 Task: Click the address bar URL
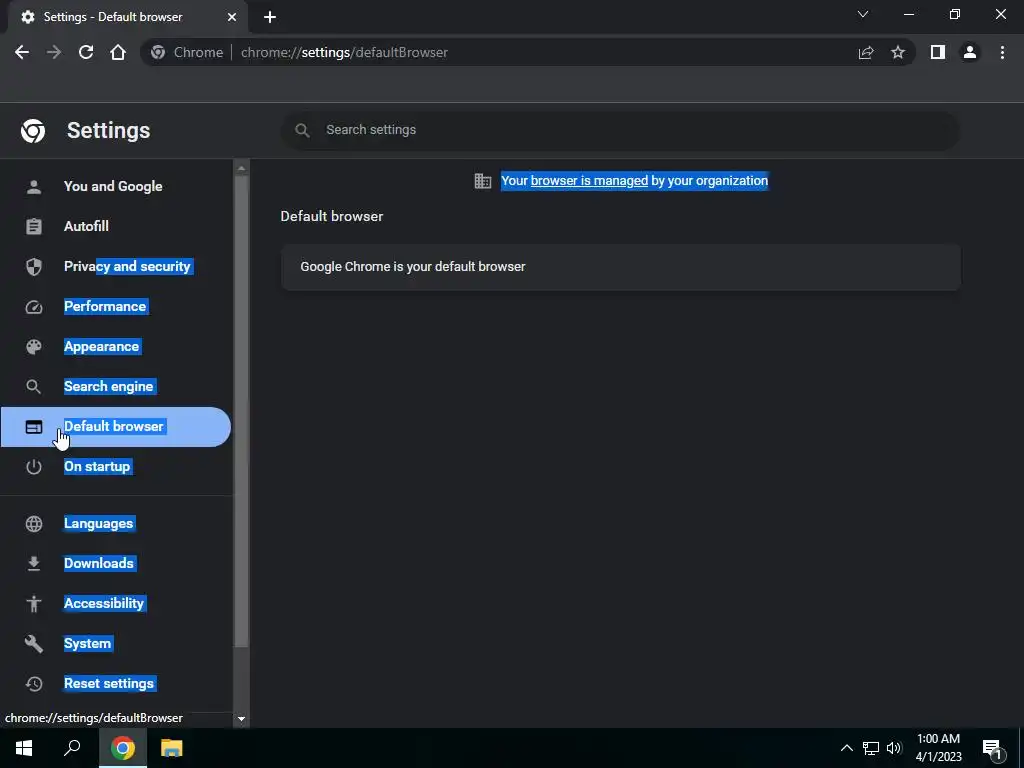[344, 52]
